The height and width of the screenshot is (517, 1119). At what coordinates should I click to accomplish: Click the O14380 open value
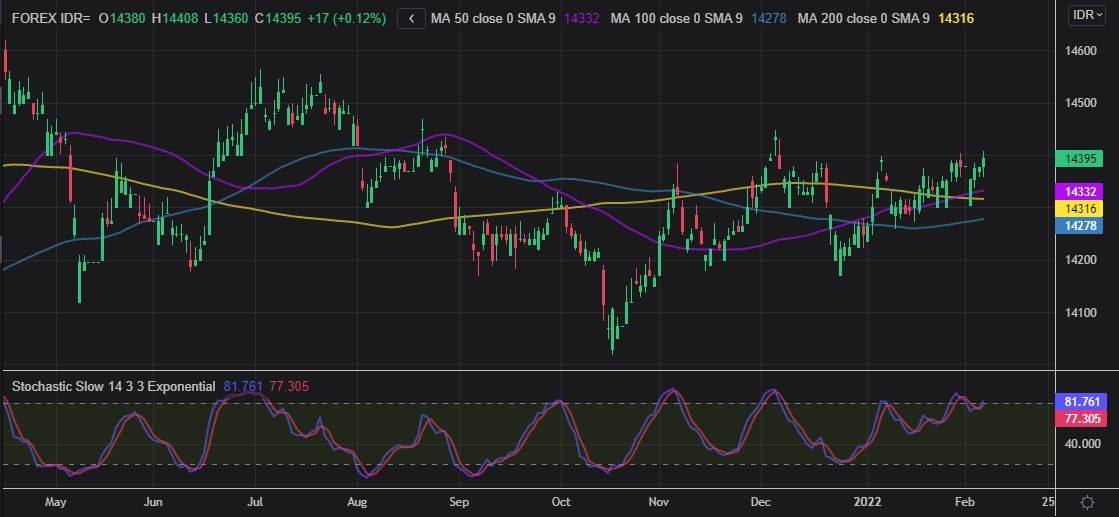click(122, 19)
